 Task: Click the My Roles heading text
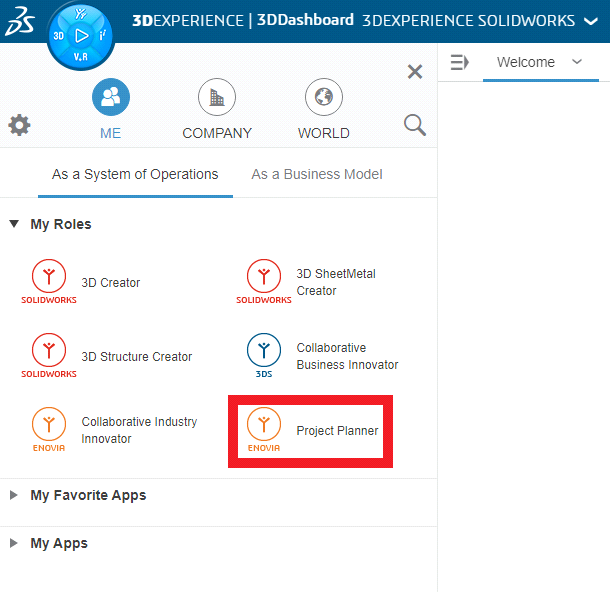[61, 224]
